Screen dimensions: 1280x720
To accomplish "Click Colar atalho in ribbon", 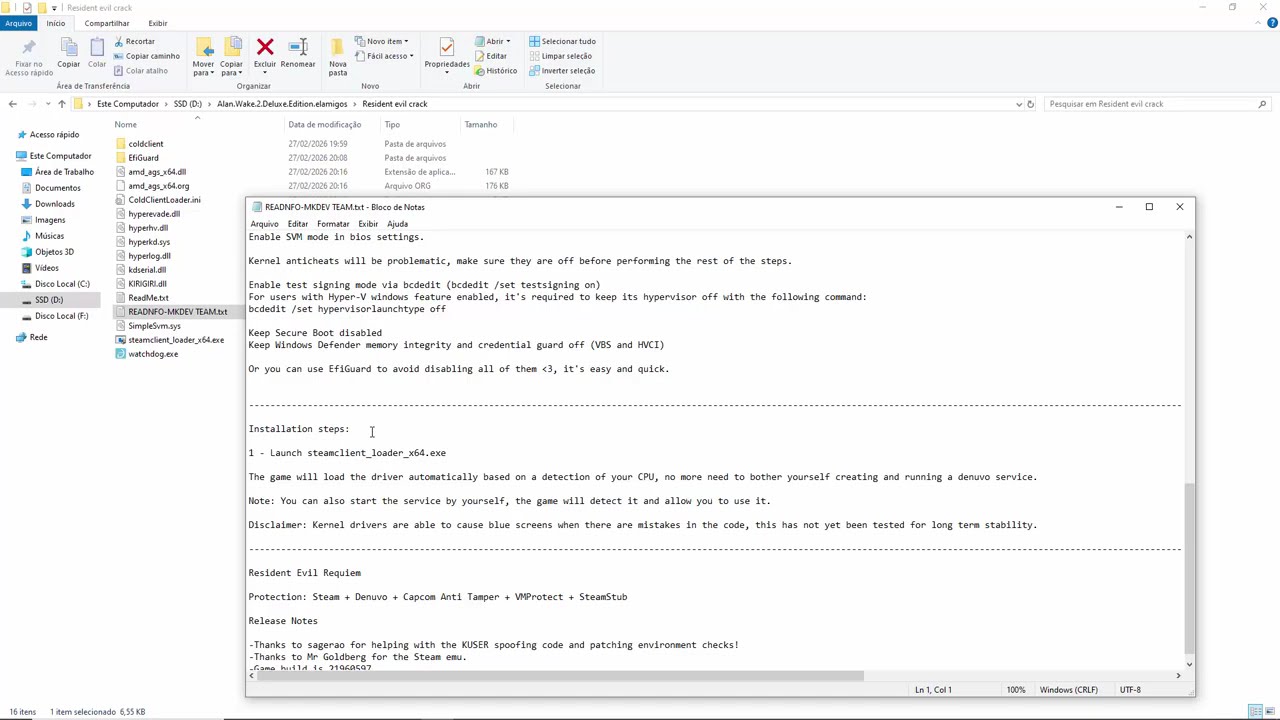I will coord(140,71).
